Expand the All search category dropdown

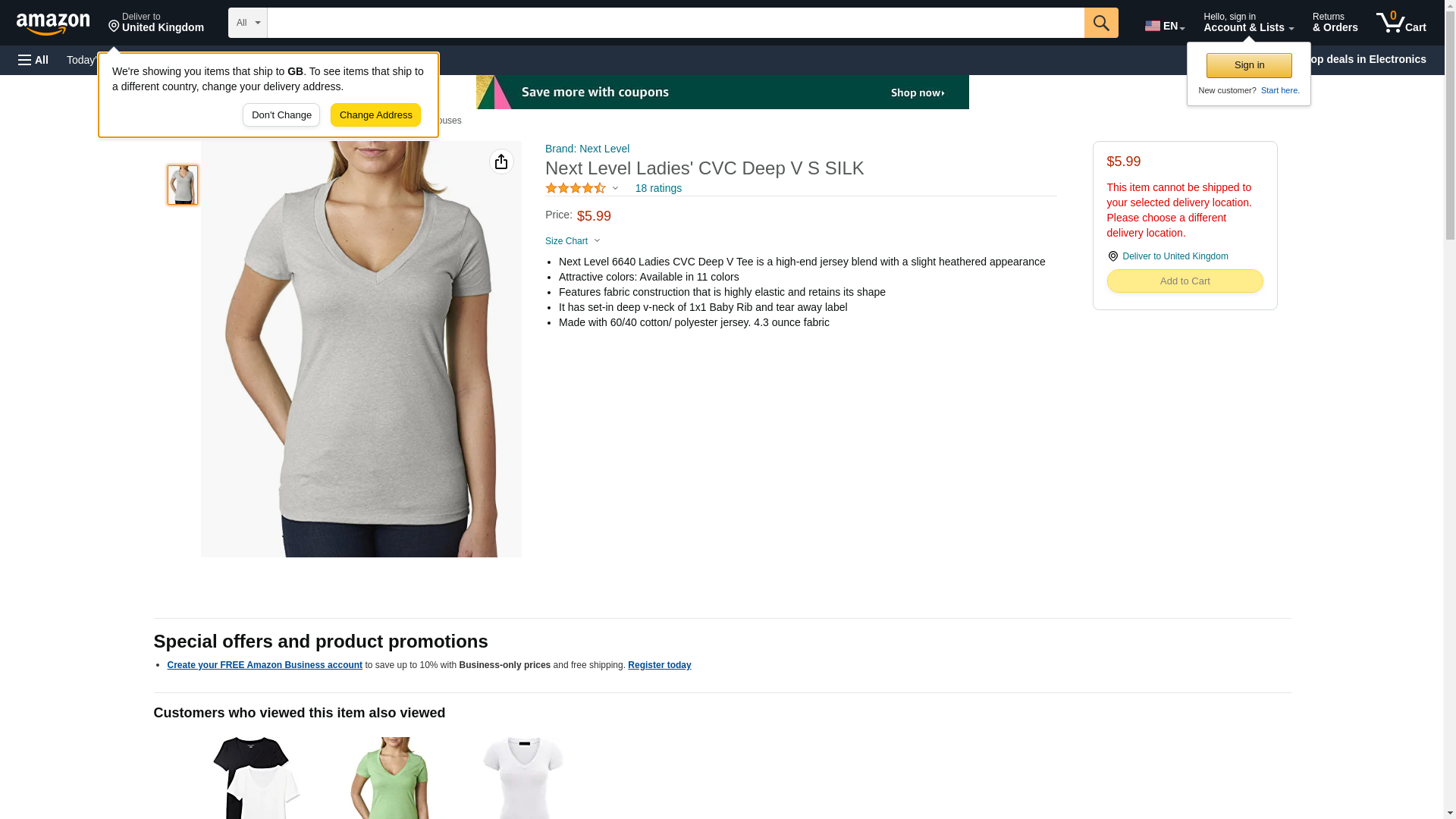point(247,23)
